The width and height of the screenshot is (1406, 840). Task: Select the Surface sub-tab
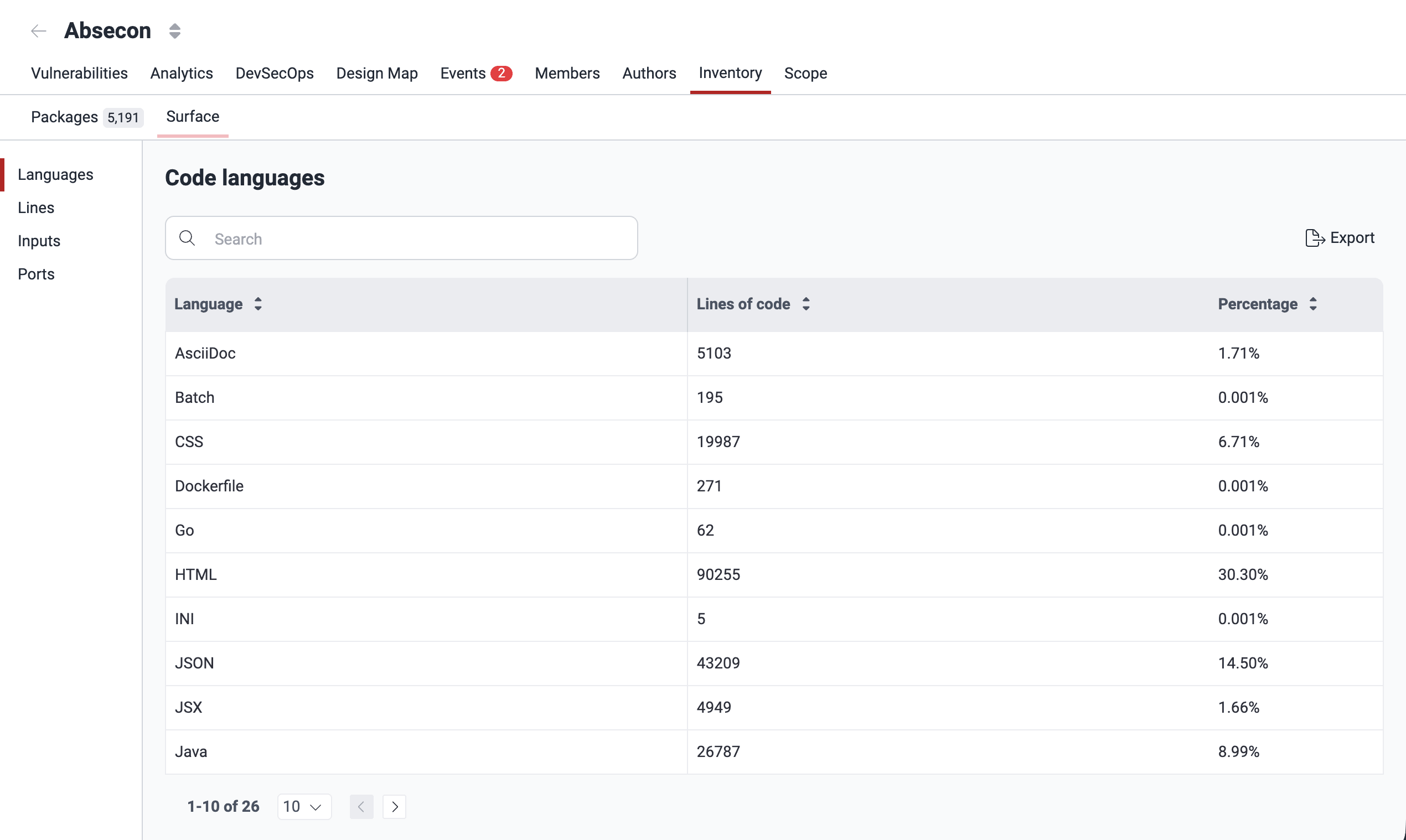(193, 117)
